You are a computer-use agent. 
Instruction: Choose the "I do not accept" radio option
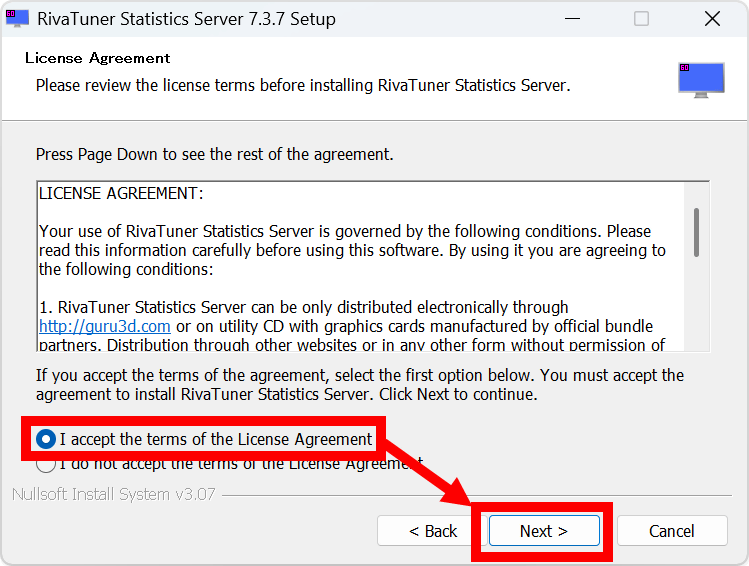[45, 464]
